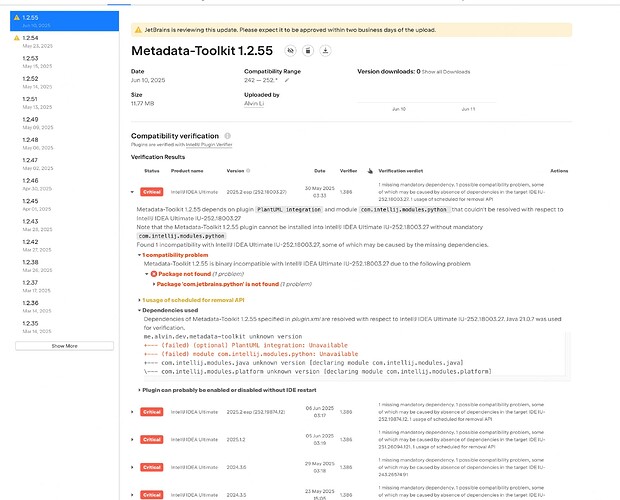Screen dimensions: 620x500
Task: Expand Plugin can probably be enabled without restart
Action: 139,390
